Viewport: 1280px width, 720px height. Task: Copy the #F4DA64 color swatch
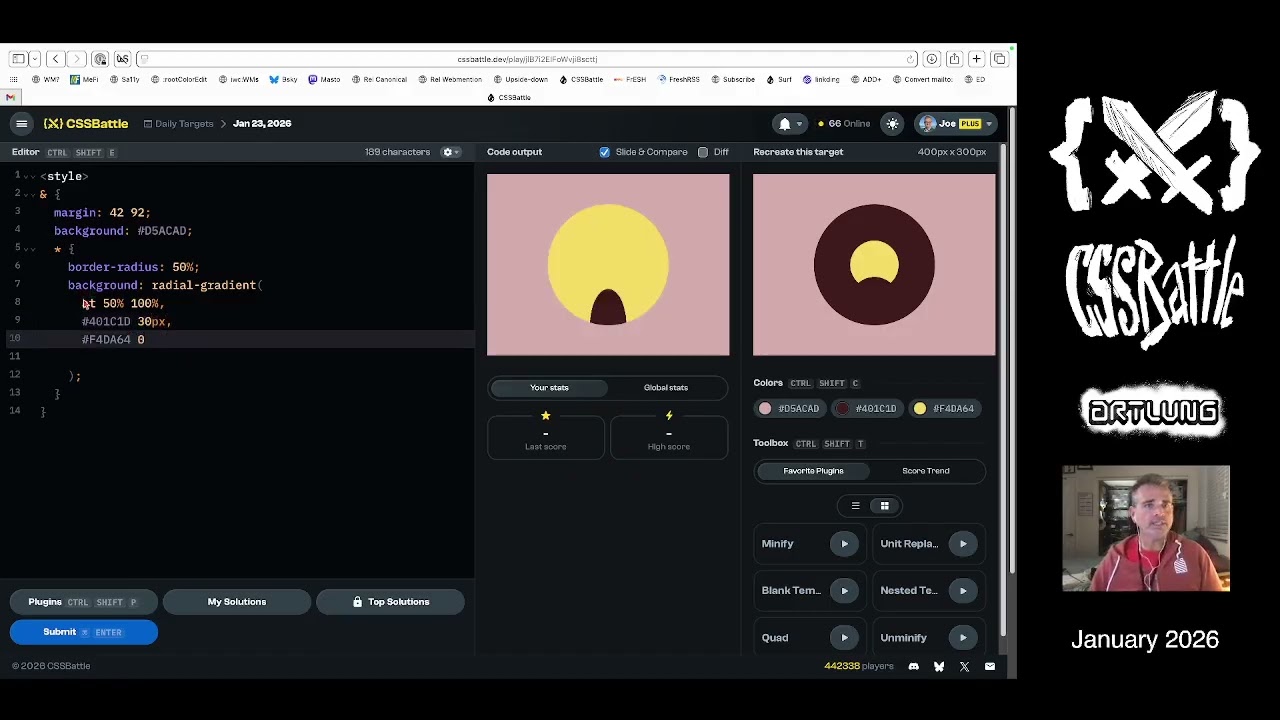944,409
